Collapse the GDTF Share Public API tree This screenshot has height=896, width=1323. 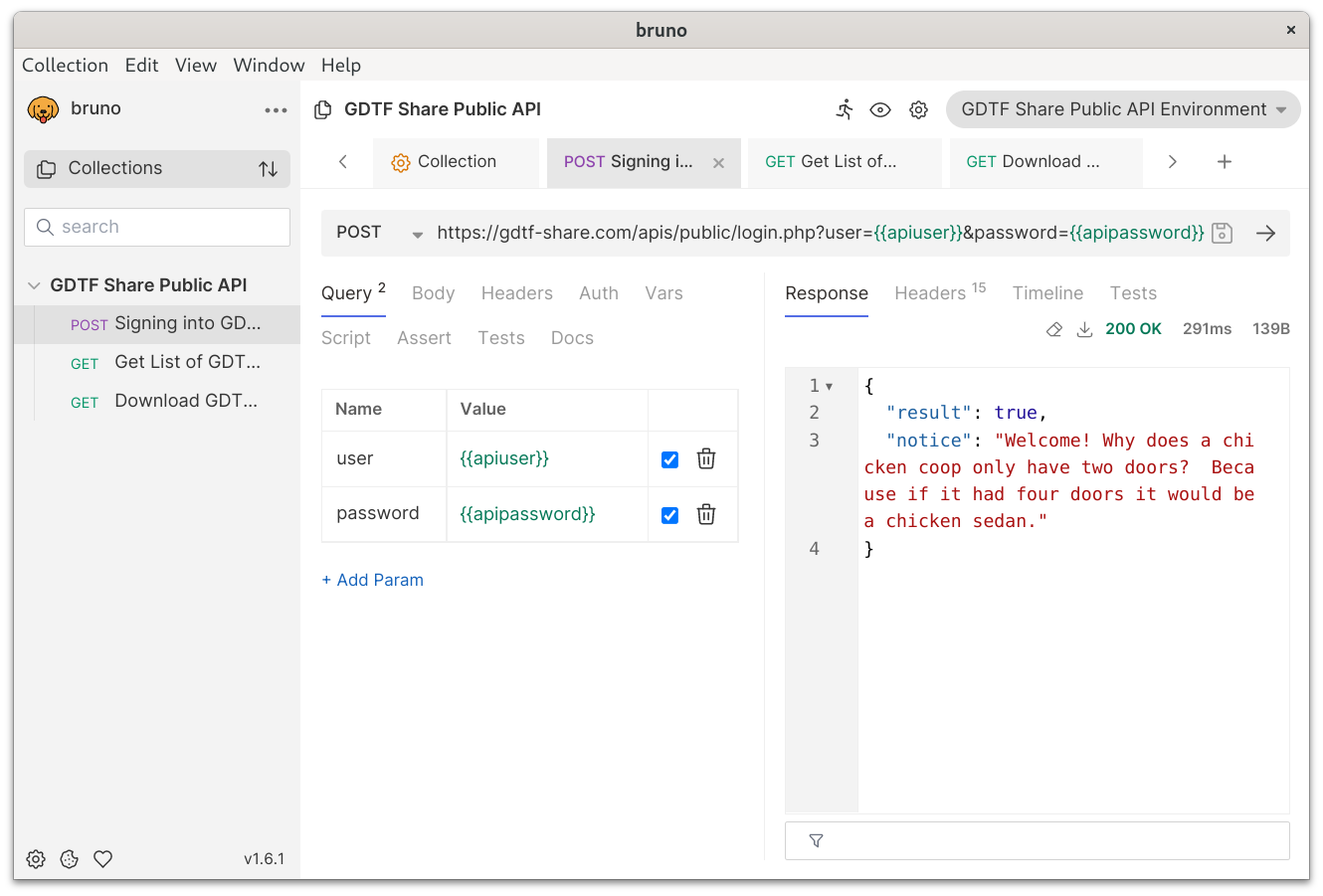coord(34,285)
